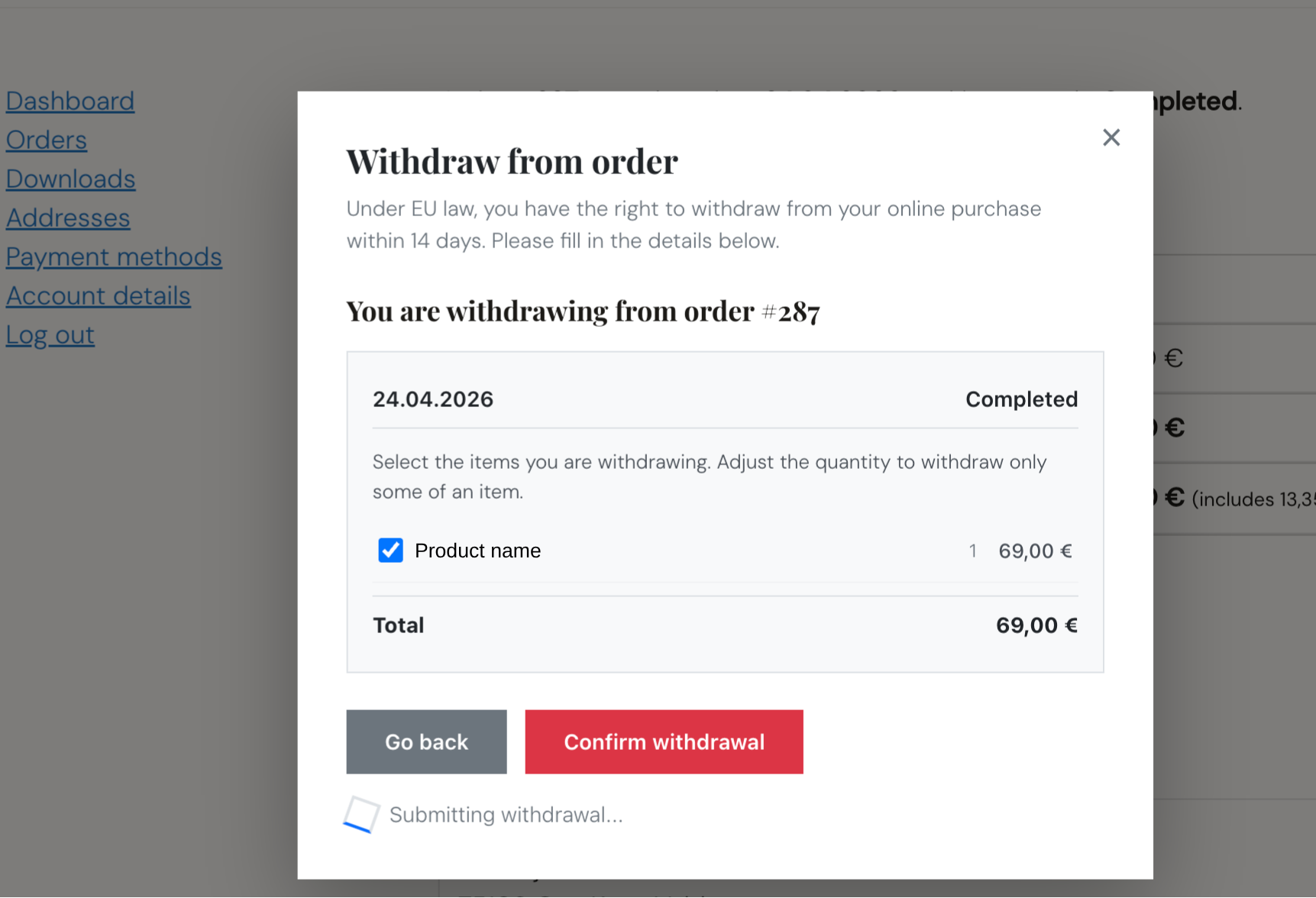Click Confirm withdrawal

(663, 741)
